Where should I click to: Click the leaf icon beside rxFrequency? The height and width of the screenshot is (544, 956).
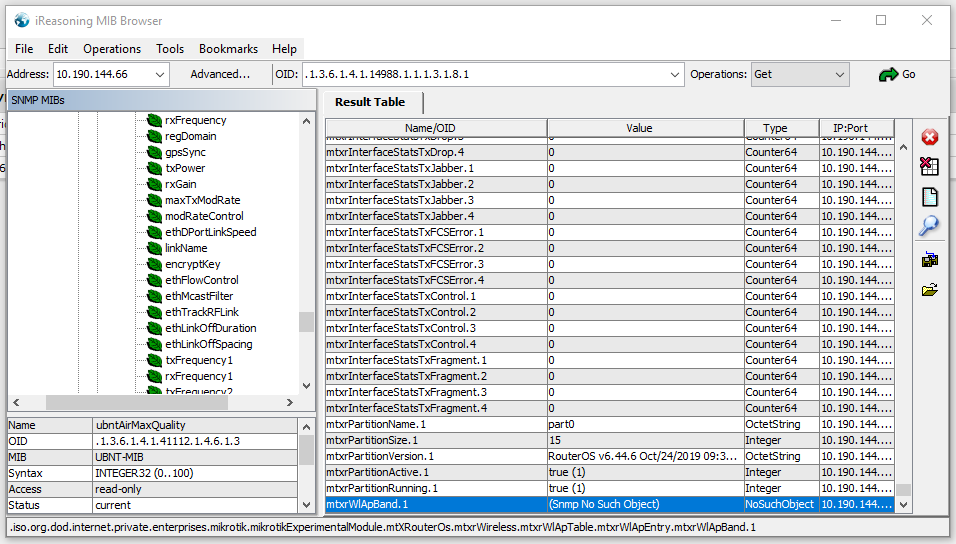[155, 120]
